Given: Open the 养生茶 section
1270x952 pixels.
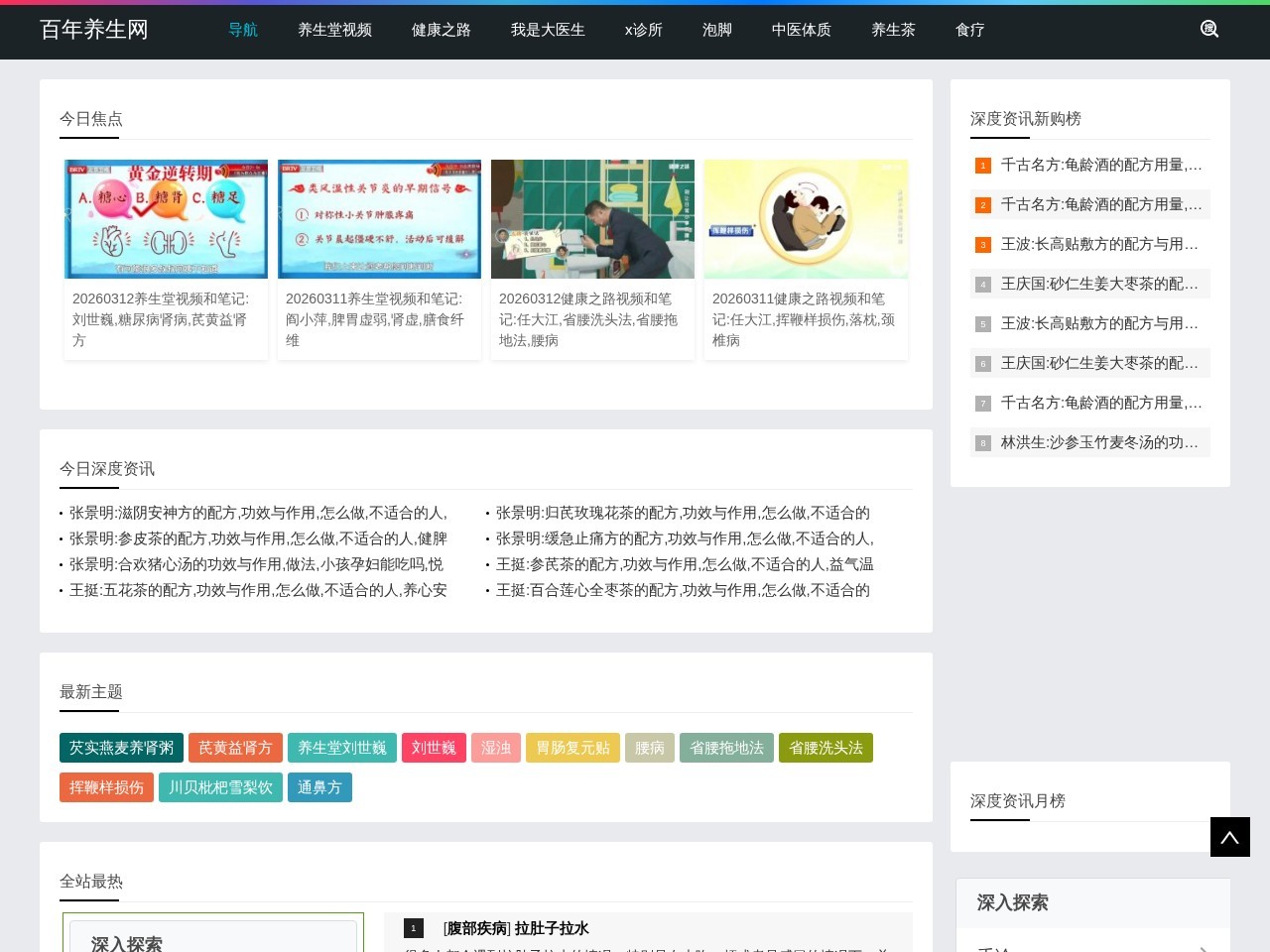Looking at the screenshot, I should pyautogui.click(x=893, y=30).
